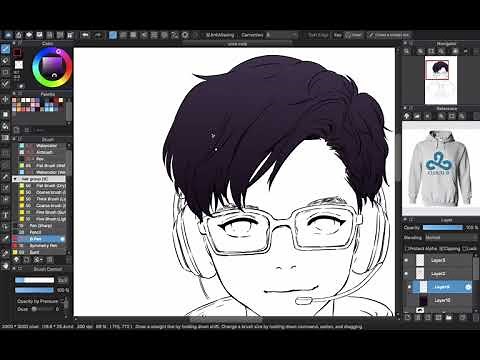480x360 pixels.
Task: Select the Watercolor brush row
Action: (39, 146)
